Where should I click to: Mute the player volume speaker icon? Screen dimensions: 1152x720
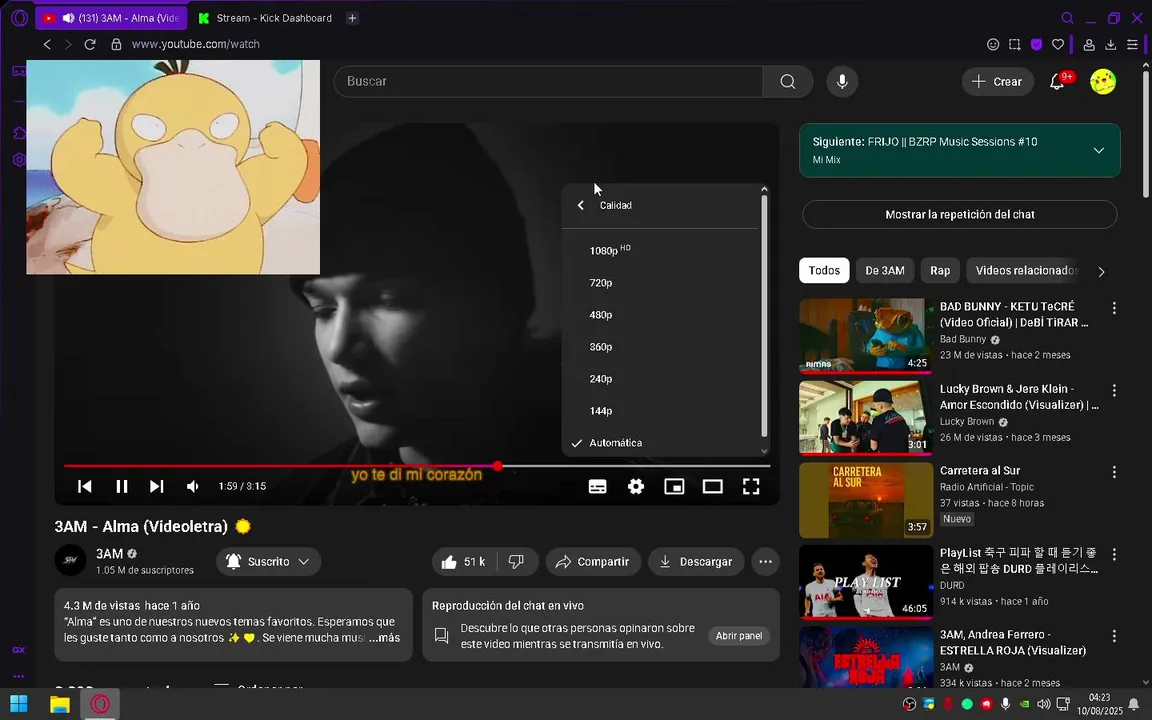192,486
